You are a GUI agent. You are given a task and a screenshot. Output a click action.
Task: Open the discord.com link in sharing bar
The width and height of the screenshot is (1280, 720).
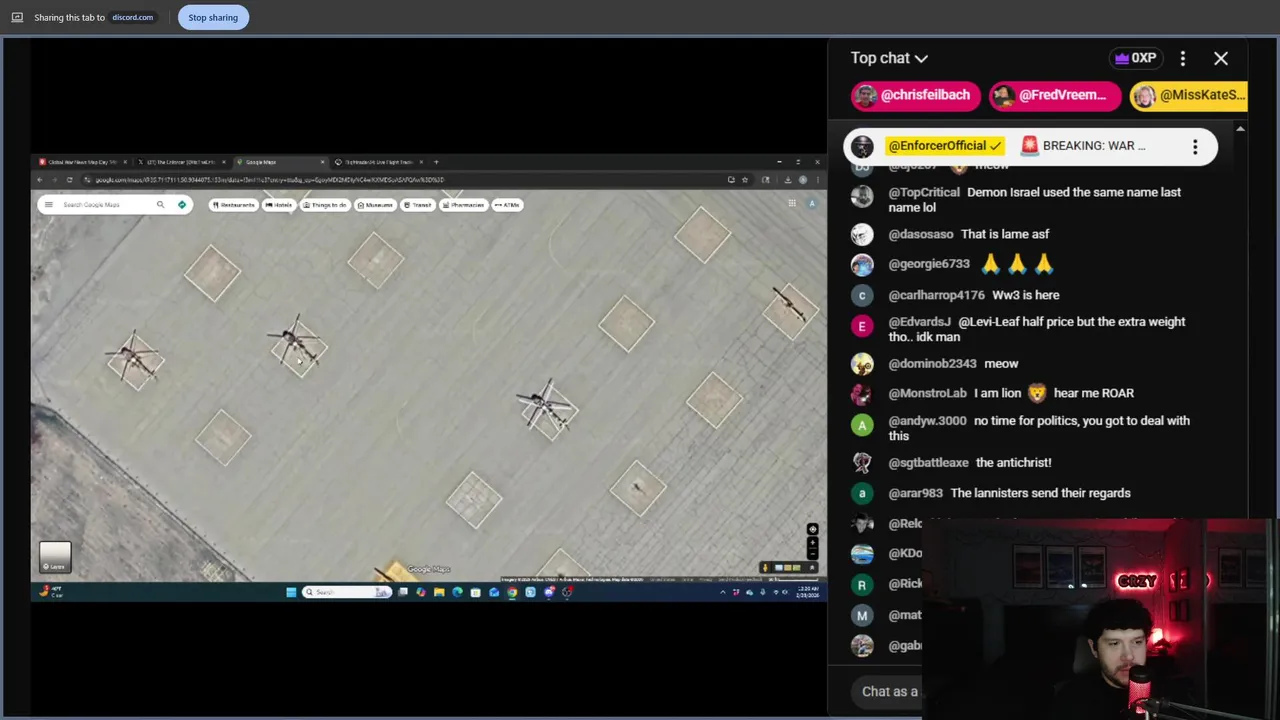pyautogui.click(x=132, y=17)
